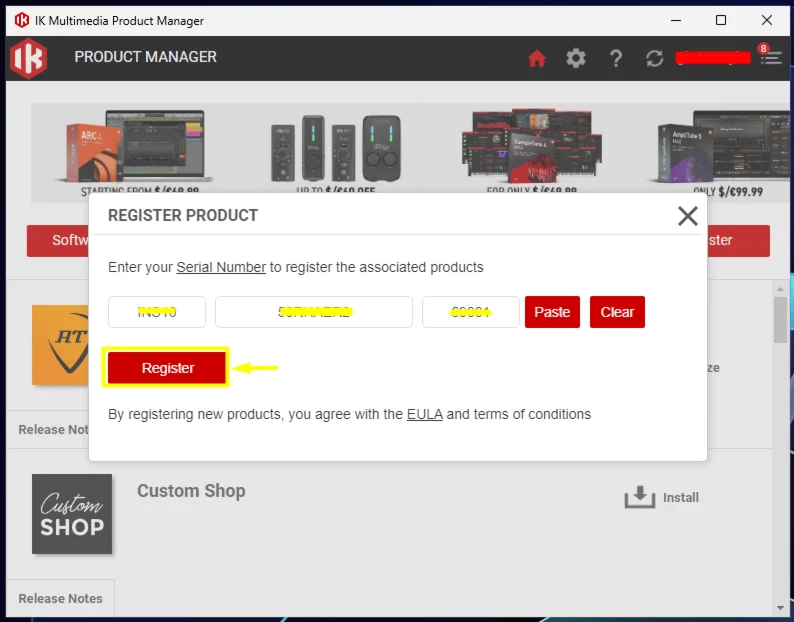Open the EULA link
794x622 pixels.
424,414
